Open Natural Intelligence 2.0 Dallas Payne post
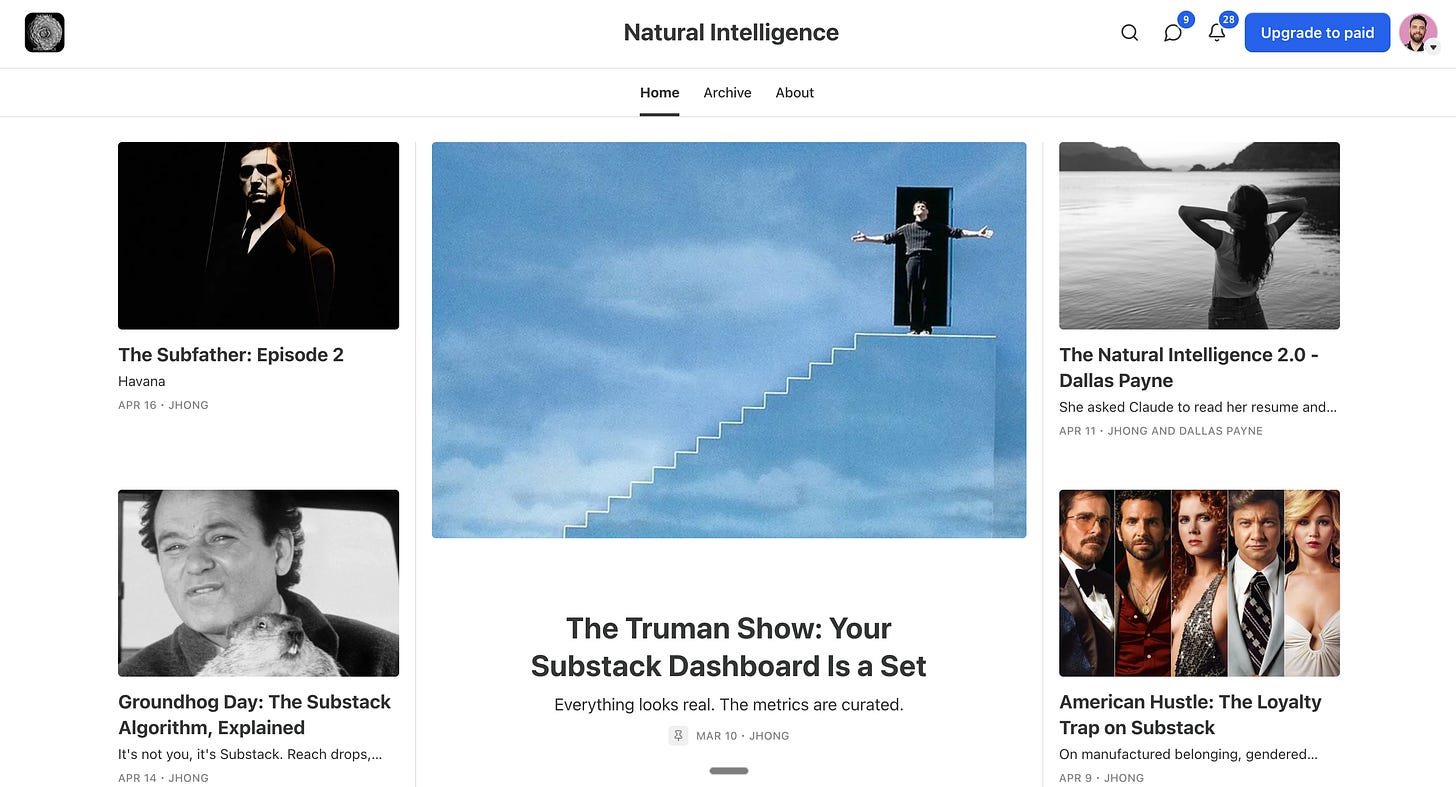The height and width of the screenshot is (787, 1456). tap(1189, 368)
